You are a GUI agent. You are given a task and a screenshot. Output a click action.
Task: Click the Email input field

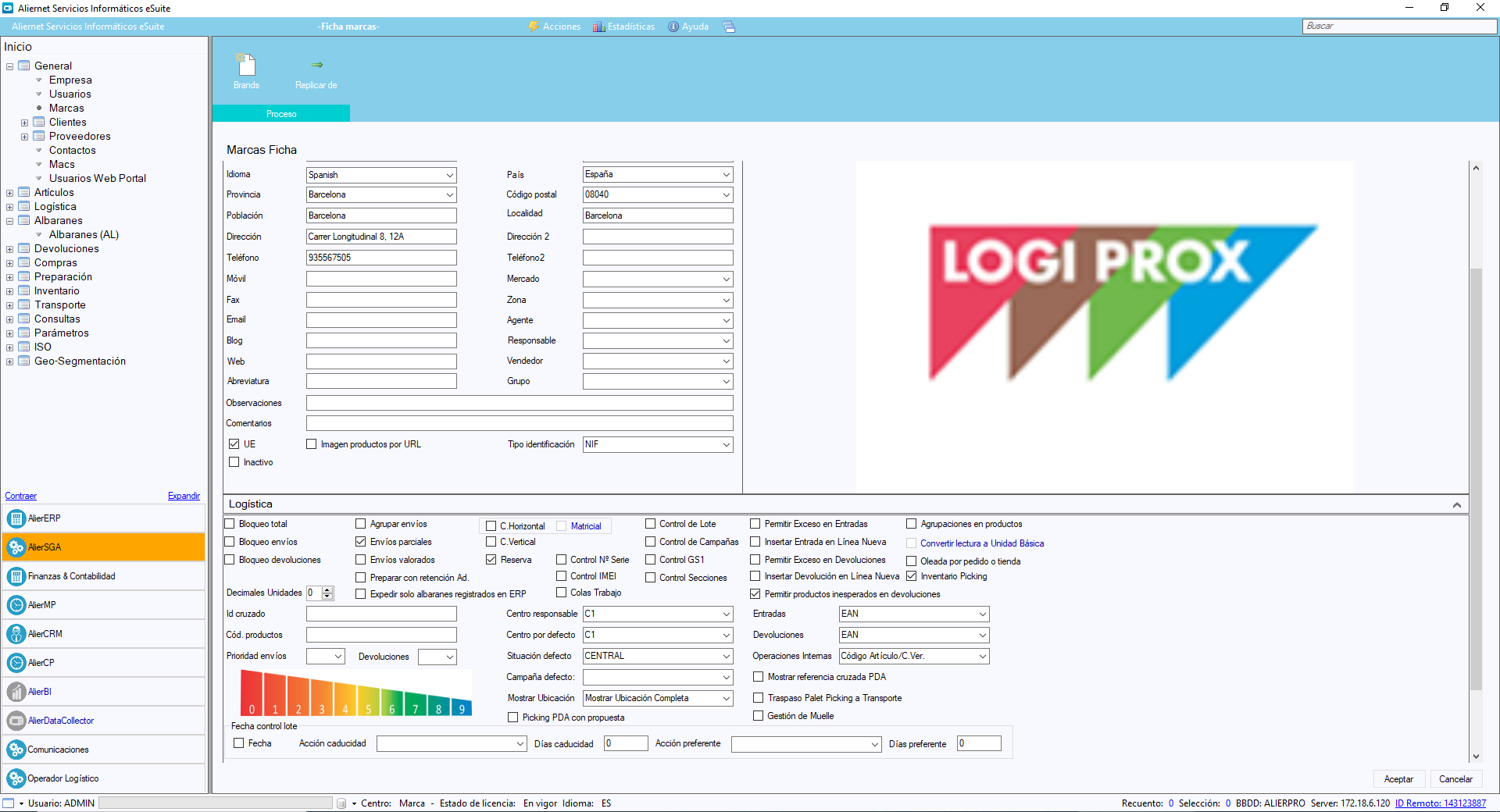(381, 320)
